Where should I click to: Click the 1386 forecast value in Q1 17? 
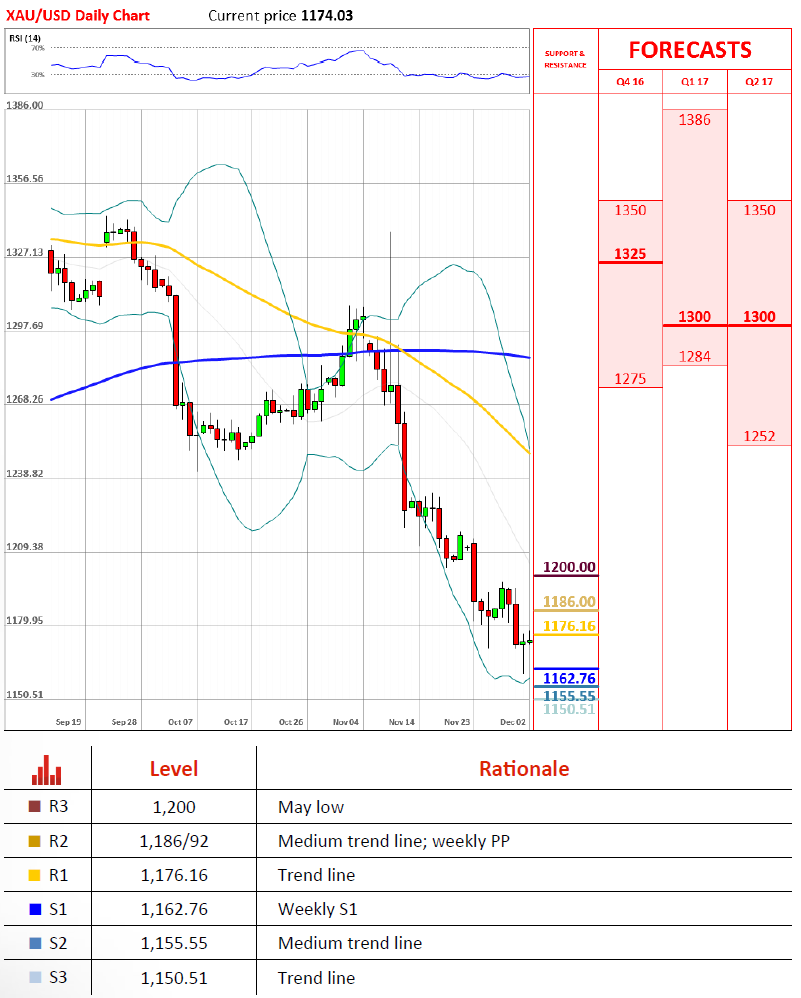pyautogui.click(x=694, y=120)
